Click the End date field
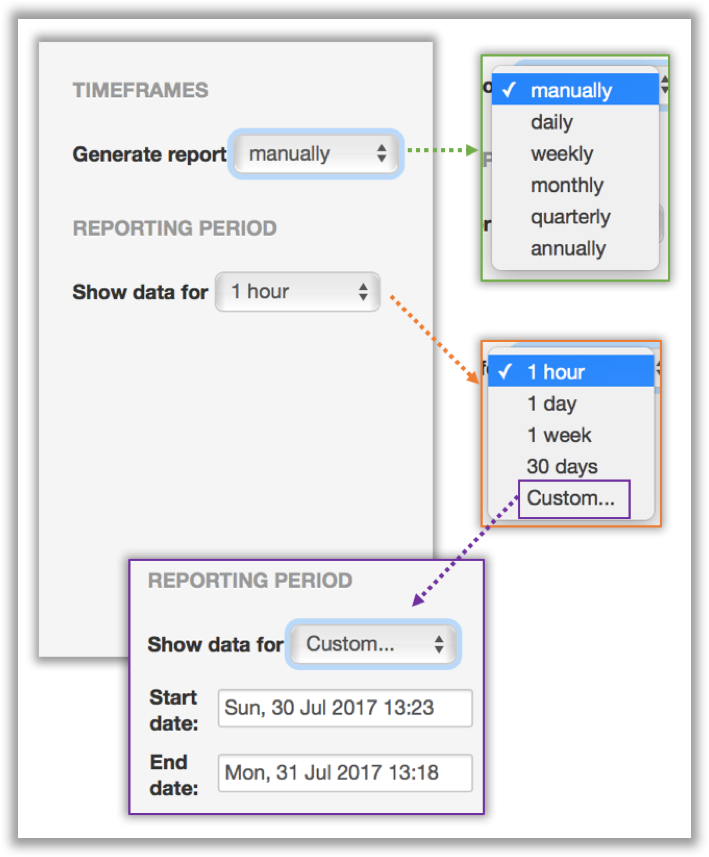709x857 pixels. (344, 772)
